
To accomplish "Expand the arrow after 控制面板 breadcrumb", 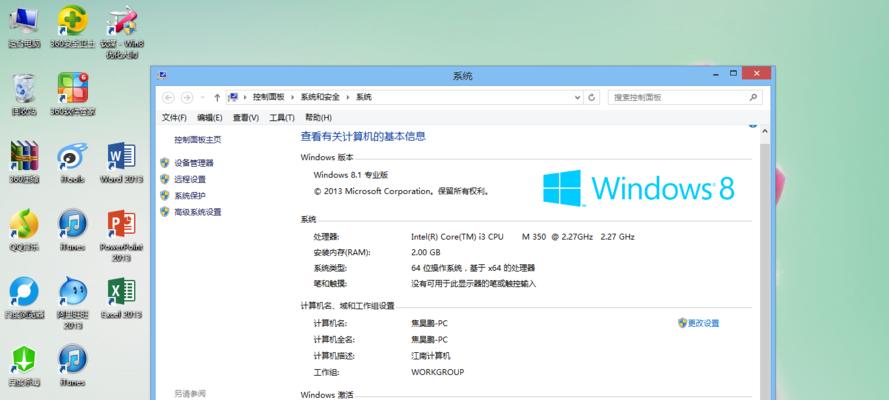I will pos(293,97).
